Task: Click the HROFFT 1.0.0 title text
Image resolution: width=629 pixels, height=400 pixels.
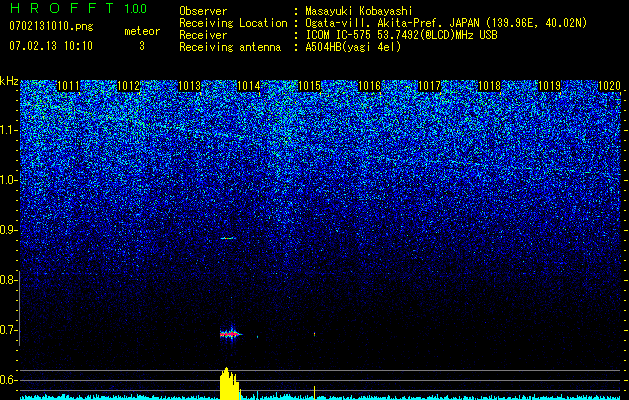Action: coord(78,8)
